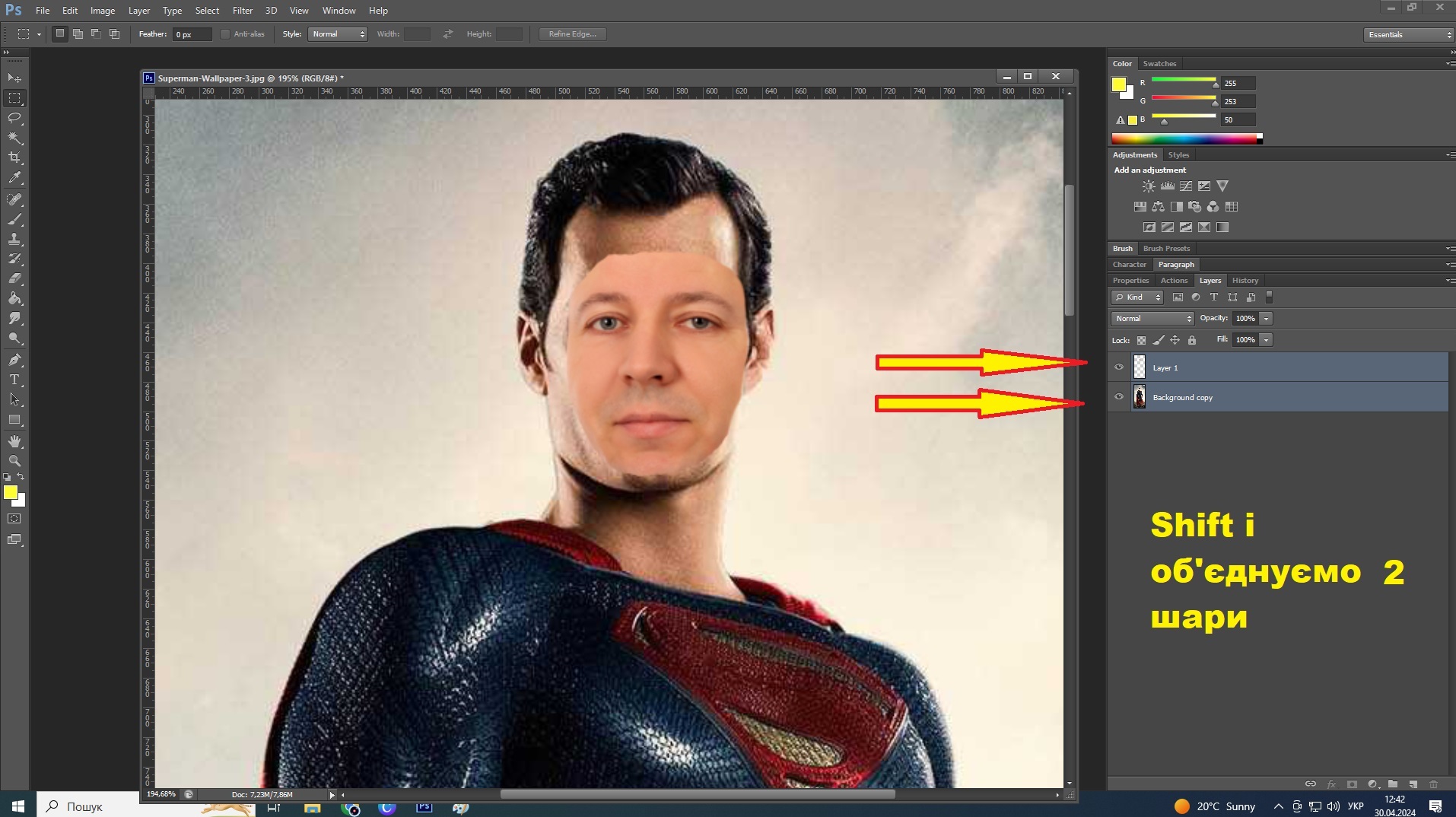Click the delete layer trash icon
The width and height of the screenshot is (1456, 817).
click(x=1433, y=784)
